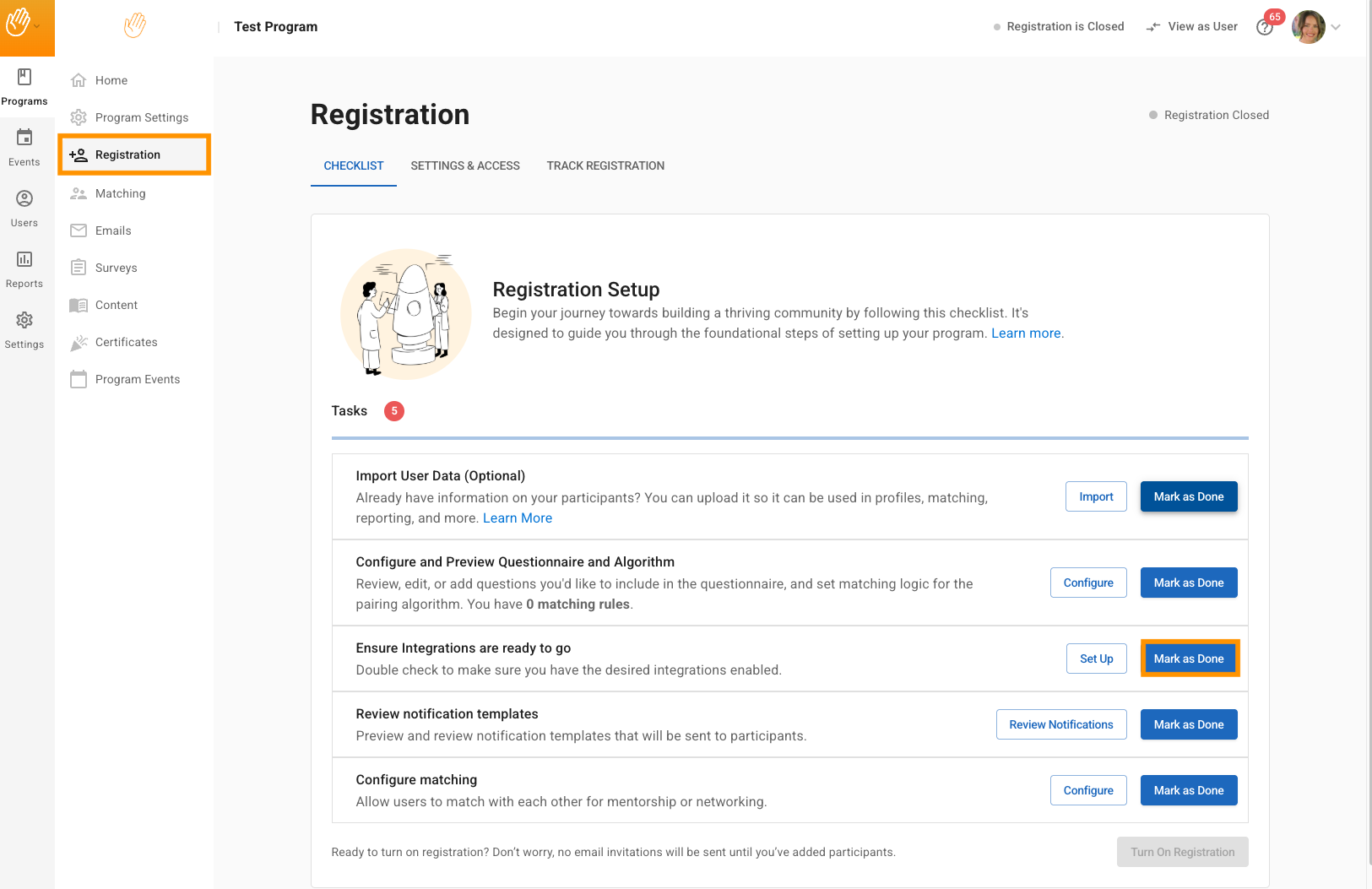Open the Reports chart icon
1372x889 pixels.
24,260
